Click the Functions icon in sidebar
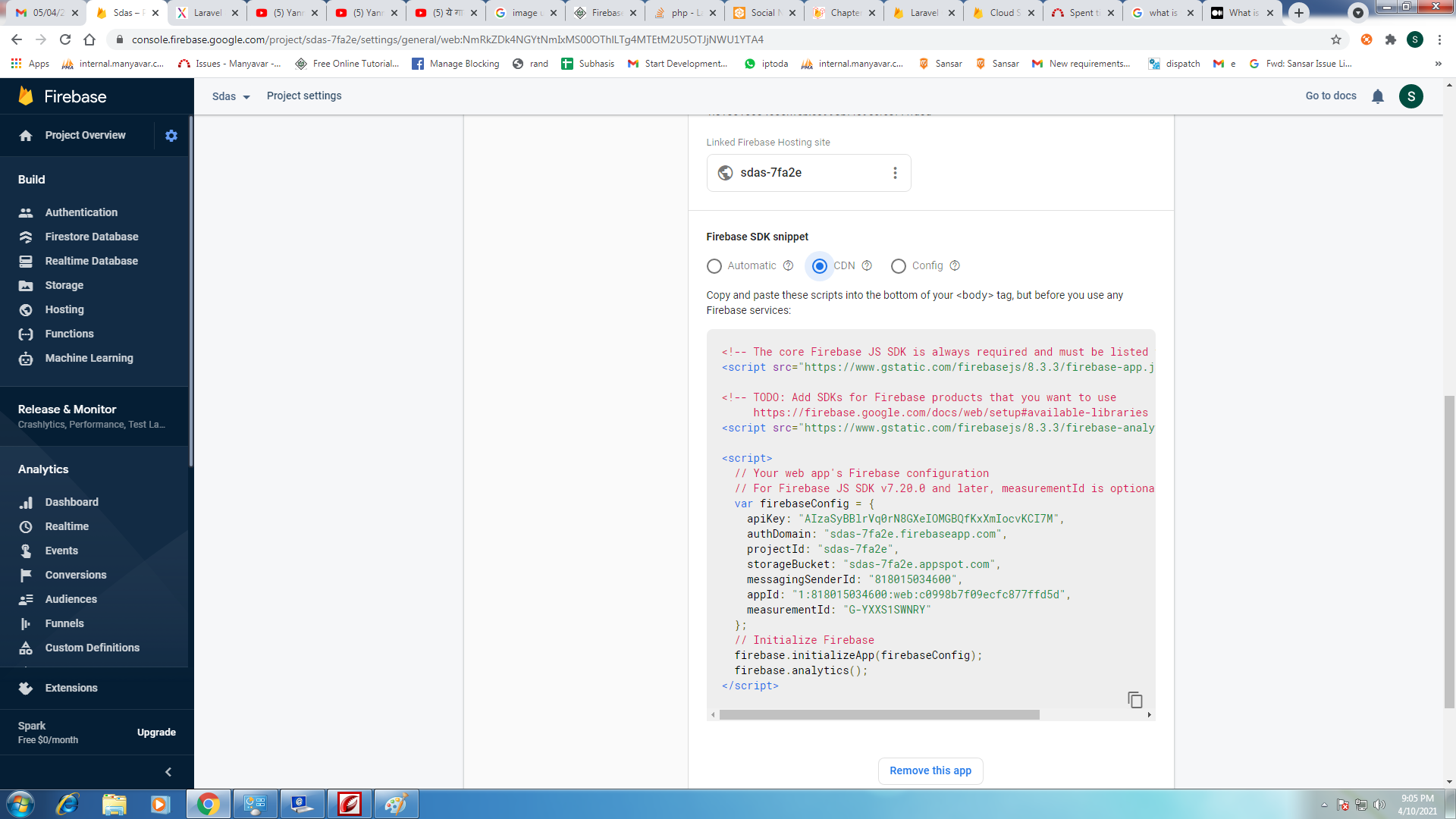 coord(26,333)
